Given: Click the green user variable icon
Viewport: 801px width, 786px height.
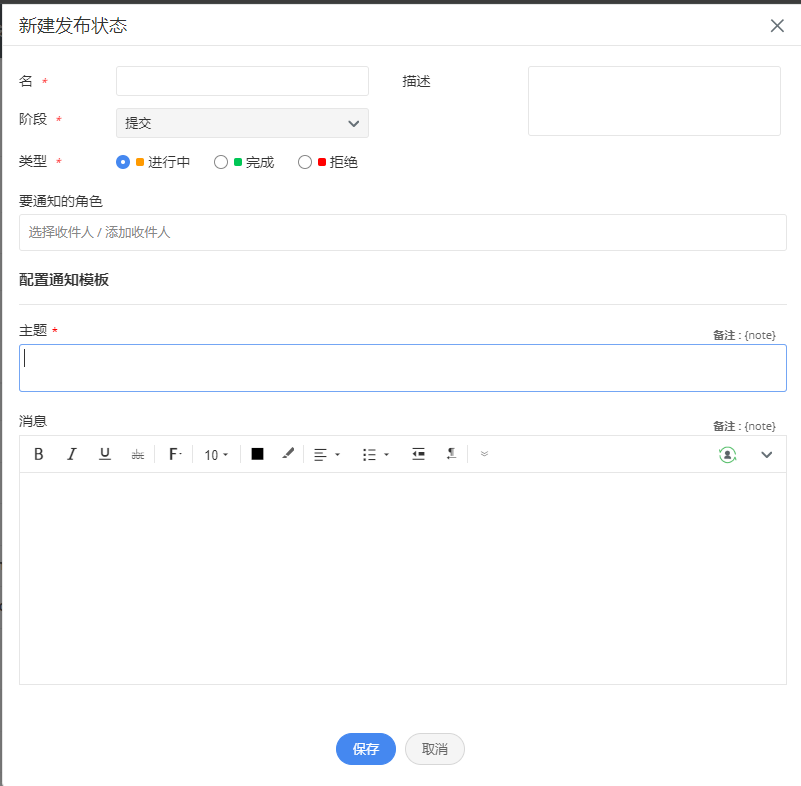Looking at the screenshot, I should click(727, 455).
